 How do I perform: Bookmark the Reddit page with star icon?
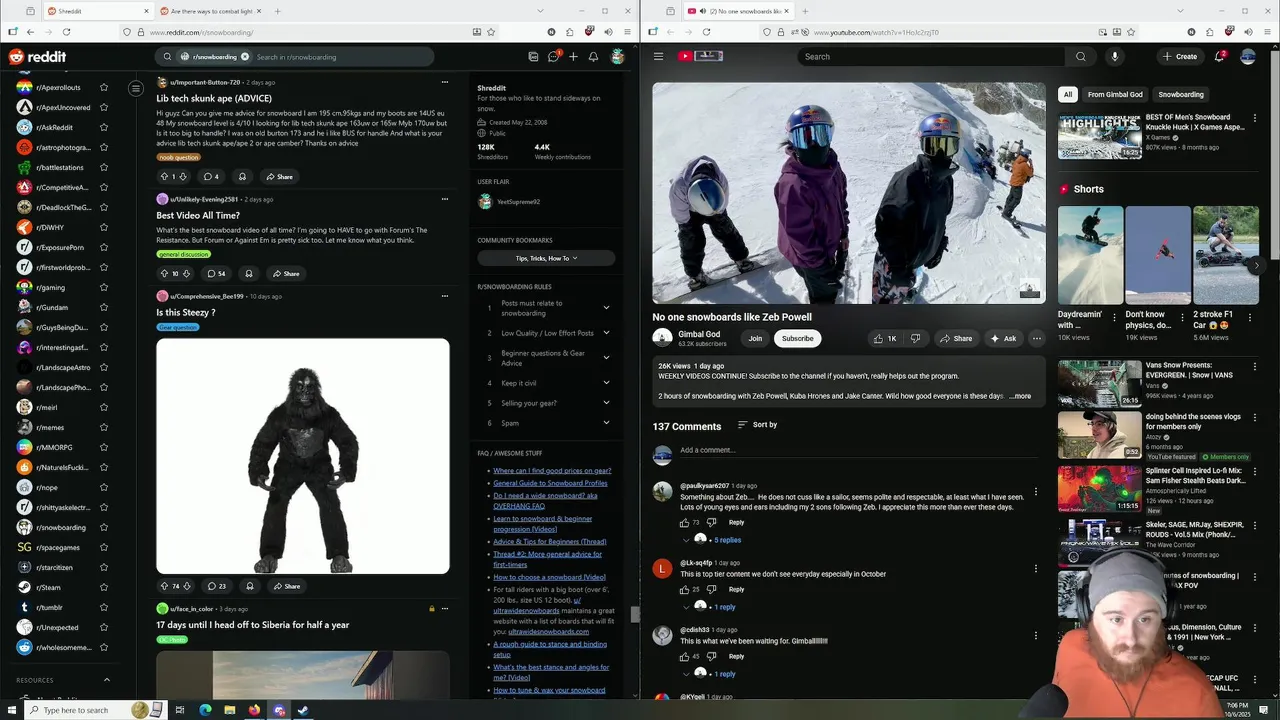click(491, 32)
